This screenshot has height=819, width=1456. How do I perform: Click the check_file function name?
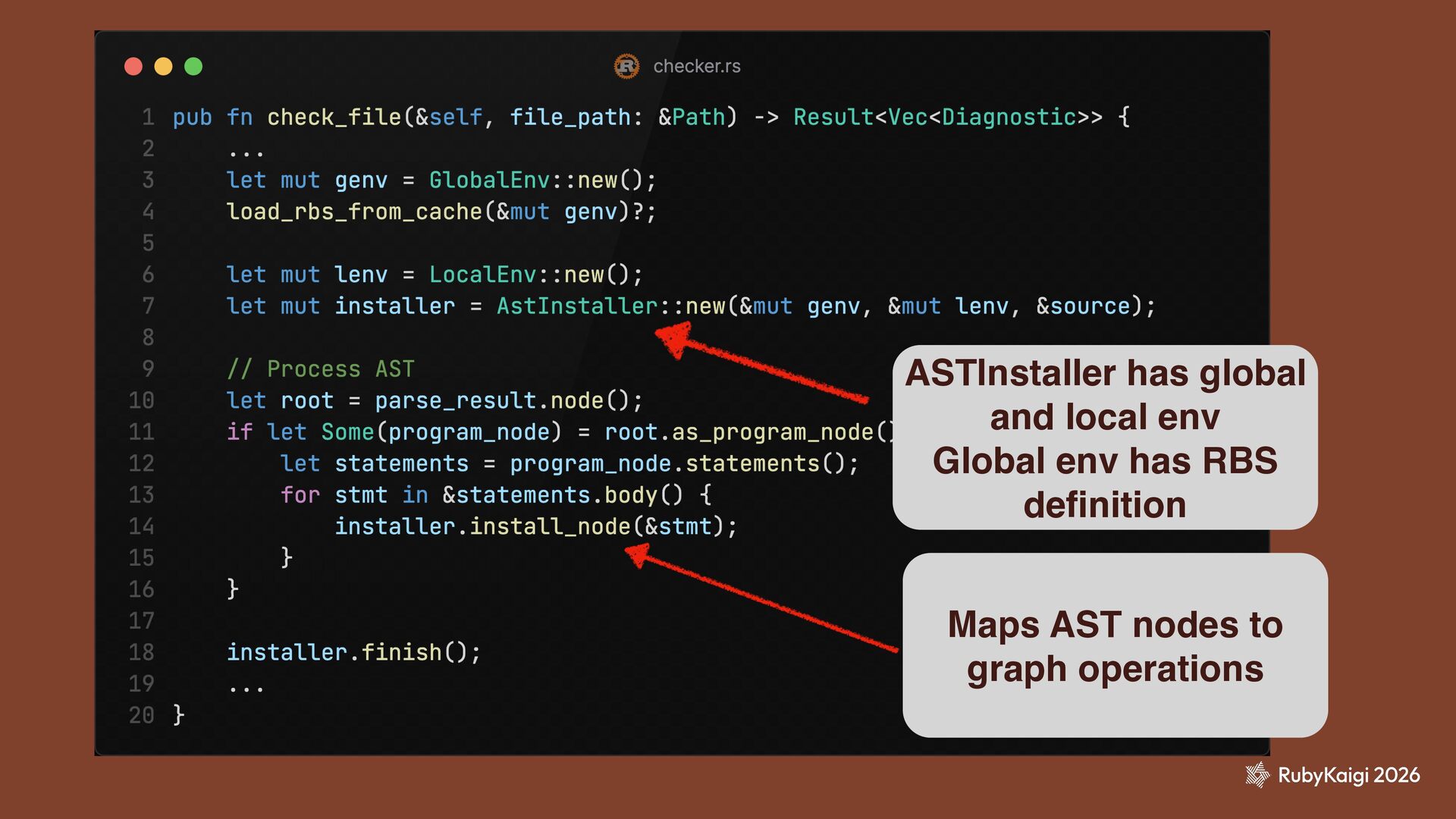(334, 118)
